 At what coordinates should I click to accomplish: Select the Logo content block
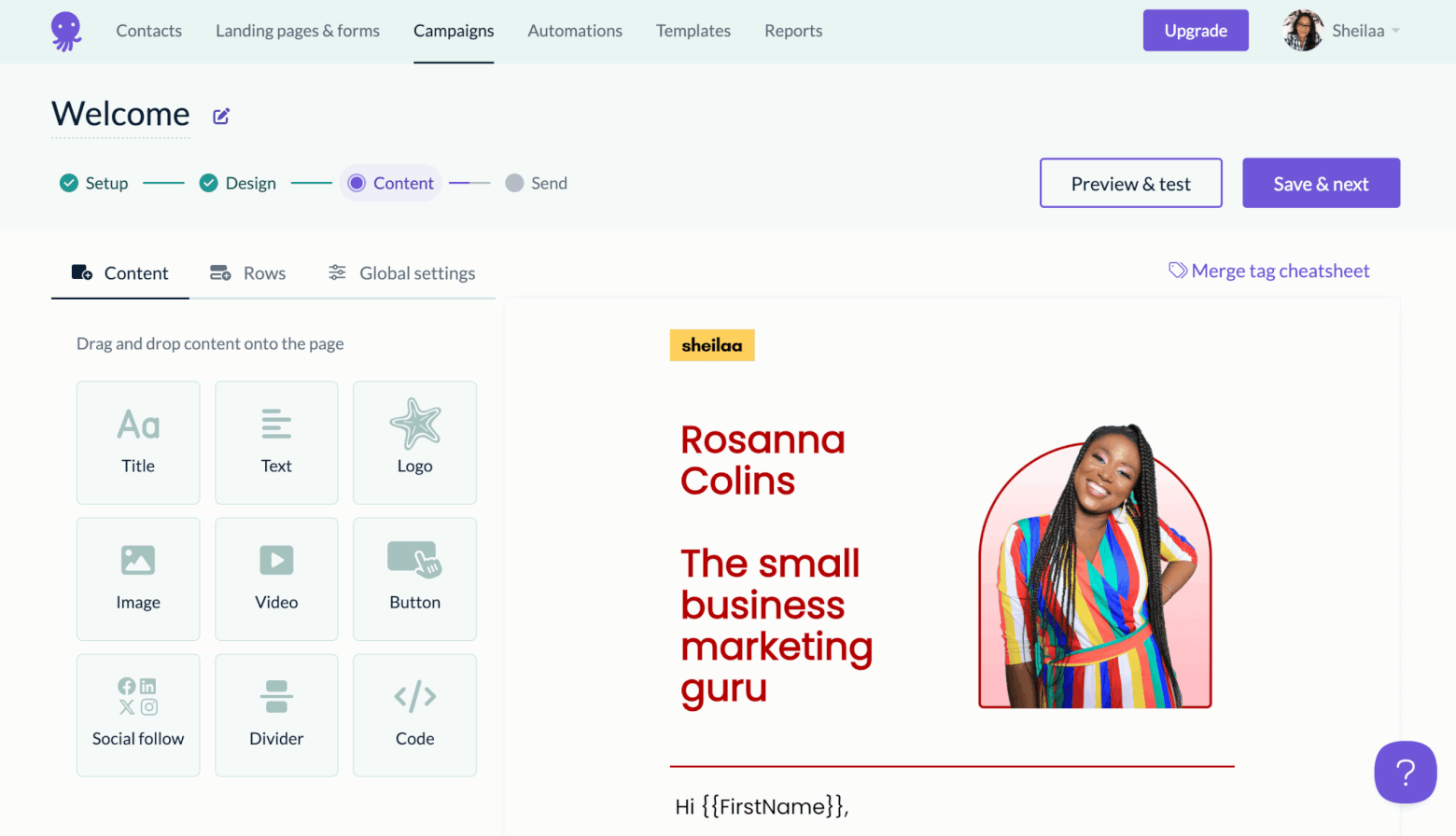(414, 442)
